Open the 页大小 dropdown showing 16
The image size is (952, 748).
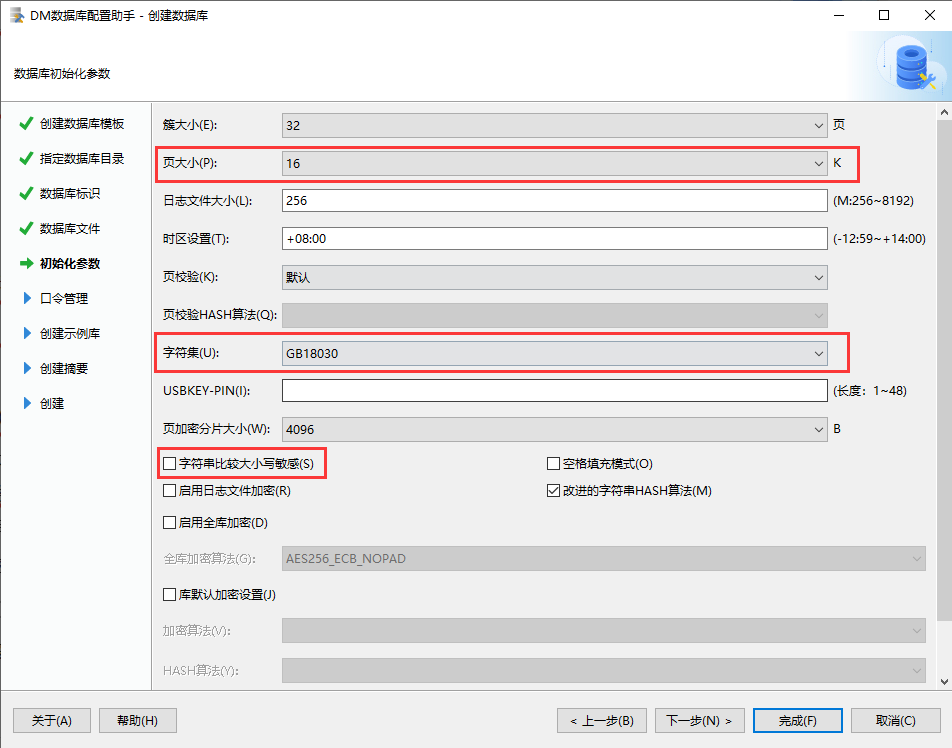pyautogui.click(x=554, y=163)
